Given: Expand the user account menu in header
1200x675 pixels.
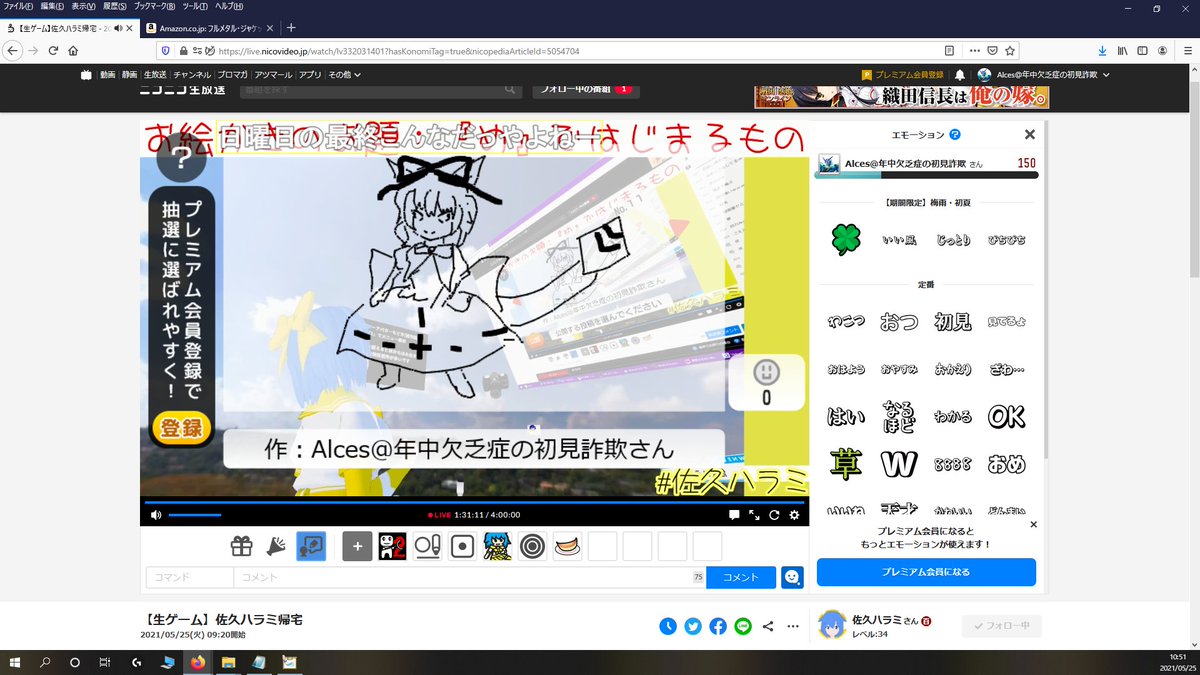Looking at the screenshot, I should [x=1043, y=75].
